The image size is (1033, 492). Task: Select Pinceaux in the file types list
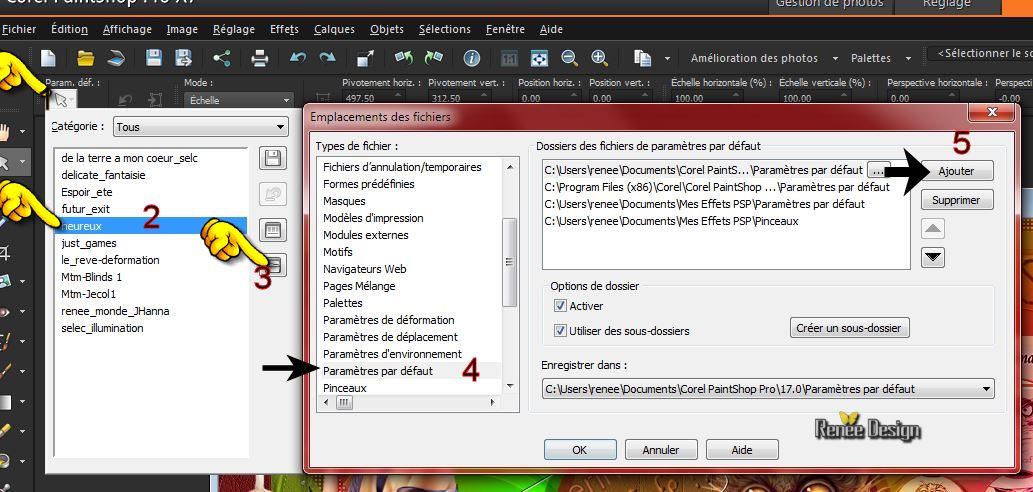(x=410, y=388)
